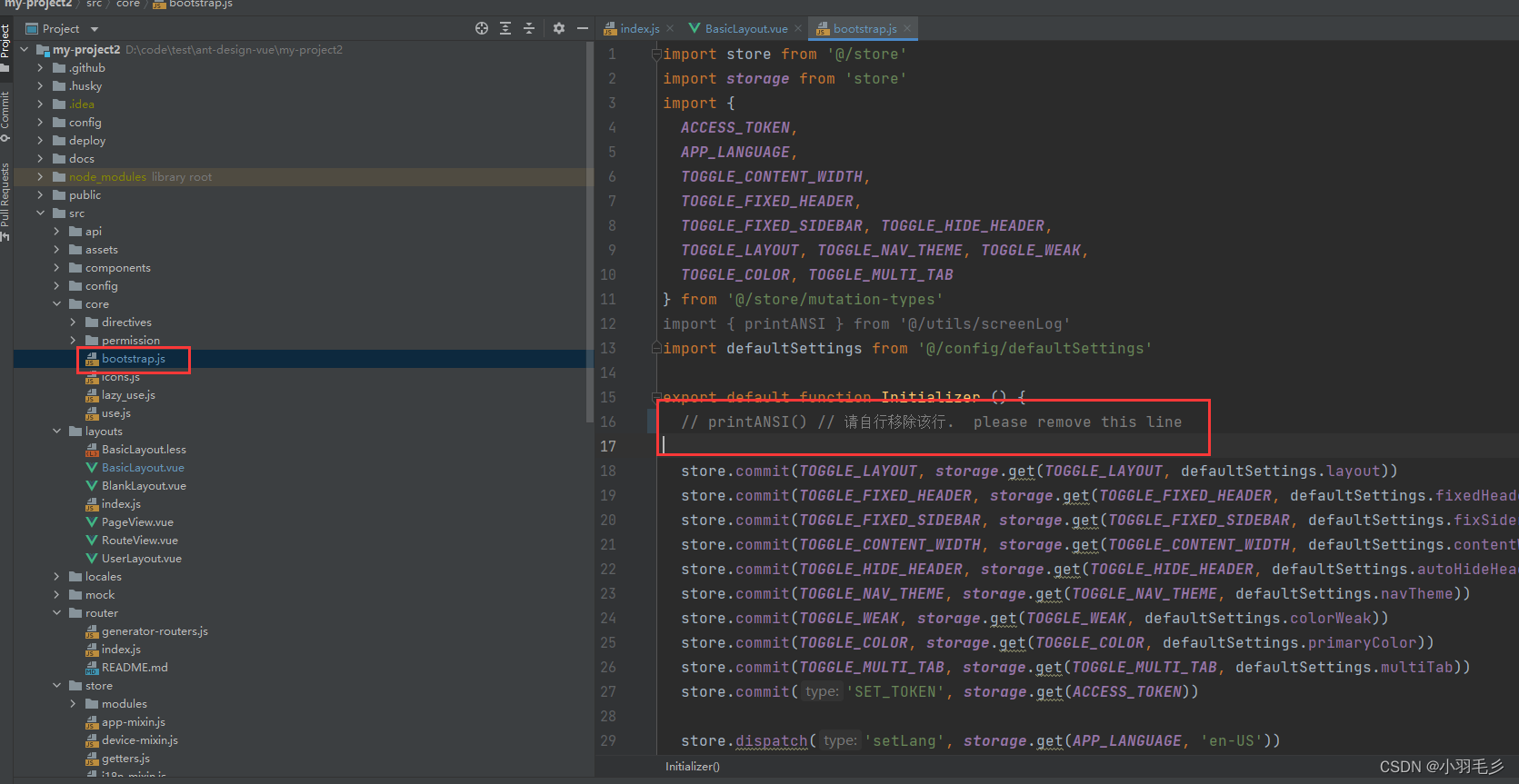Select the permission folder
The width and height of the screenshot is (1519, 784).
(130, 341)
